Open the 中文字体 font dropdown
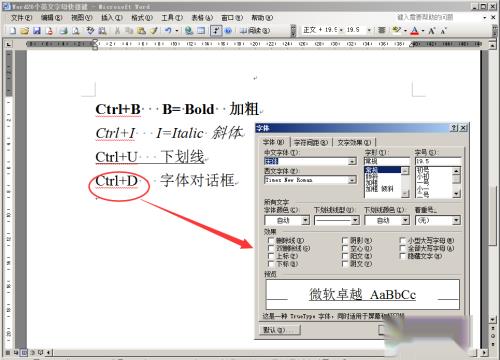500x360 pixels. coord(352,162)
